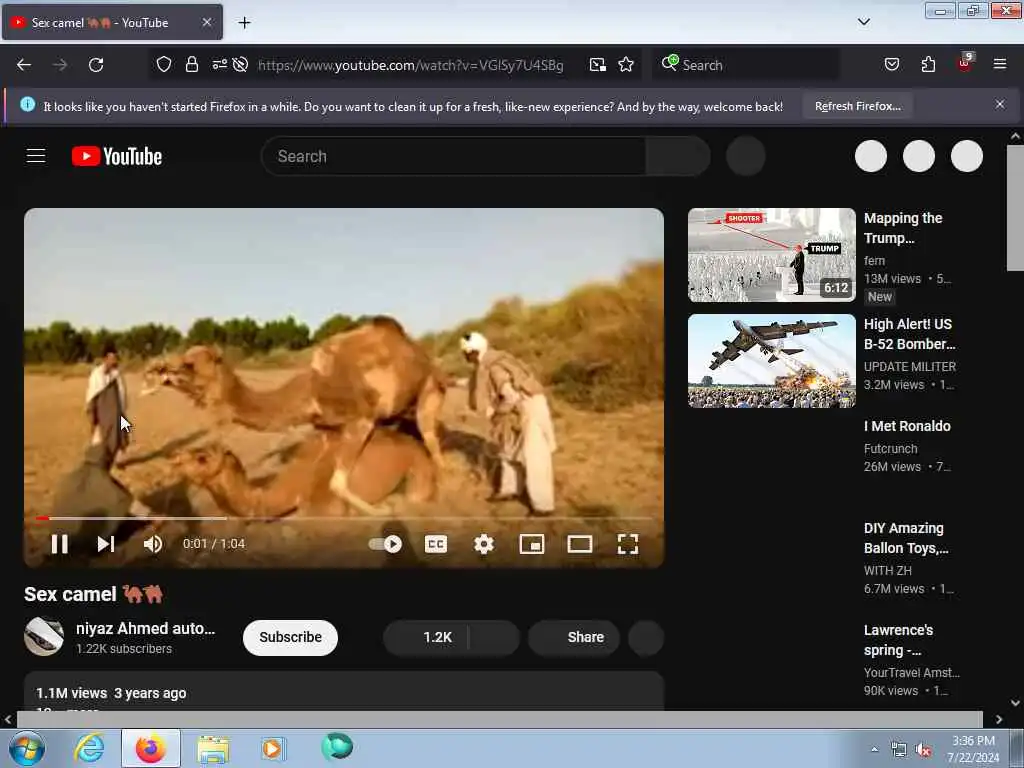Click the right arrow of horizontal scrollbar

(x=999, y=719)
